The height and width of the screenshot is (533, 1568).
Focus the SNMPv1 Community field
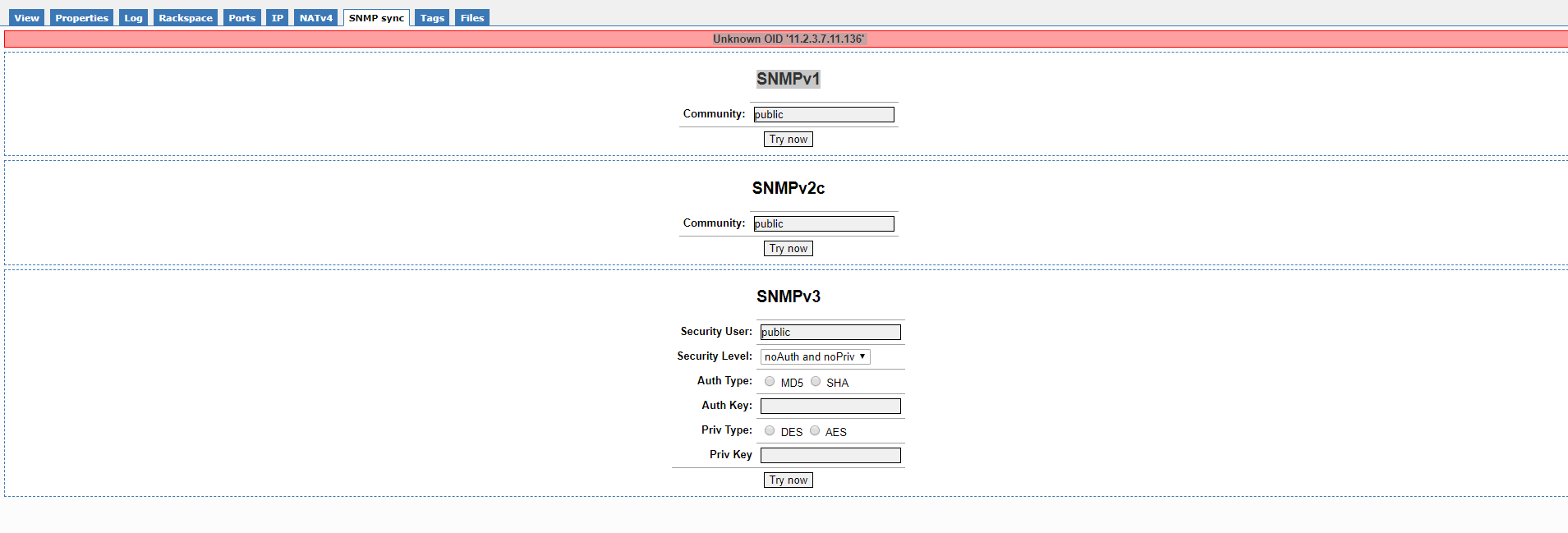coord(824,115)
